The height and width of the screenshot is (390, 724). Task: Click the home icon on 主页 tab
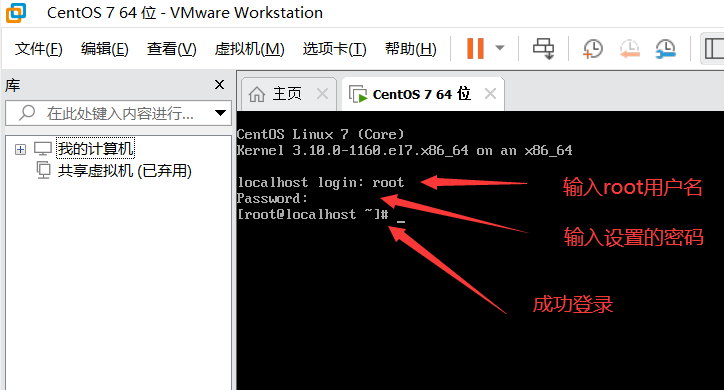coord(257,94)
